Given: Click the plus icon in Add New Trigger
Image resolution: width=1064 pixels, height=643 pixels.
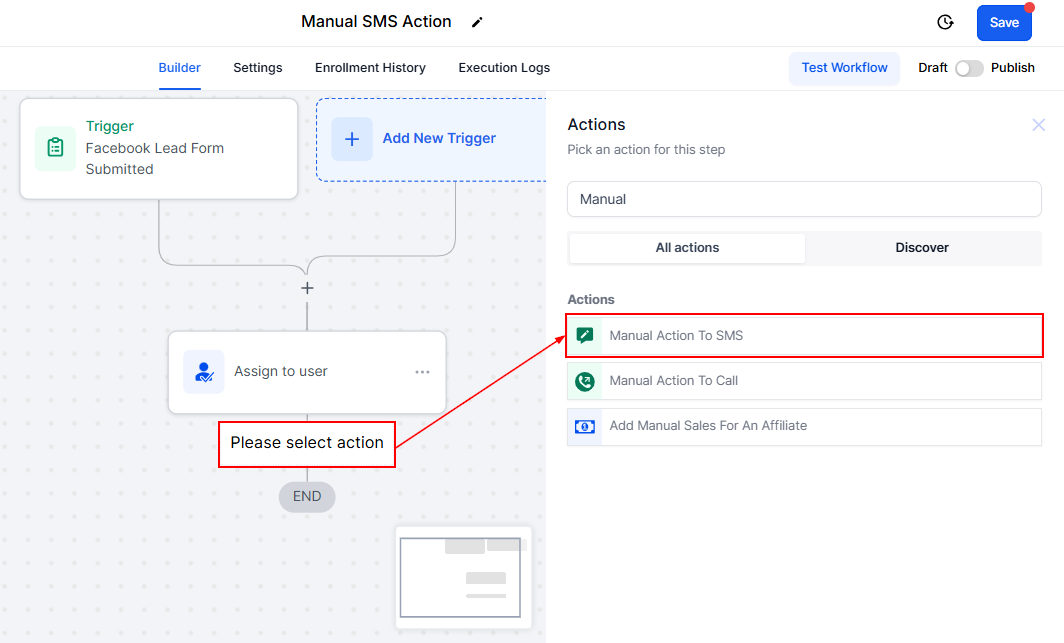Looking at the screenshot, I should click(x=352, y=139).
